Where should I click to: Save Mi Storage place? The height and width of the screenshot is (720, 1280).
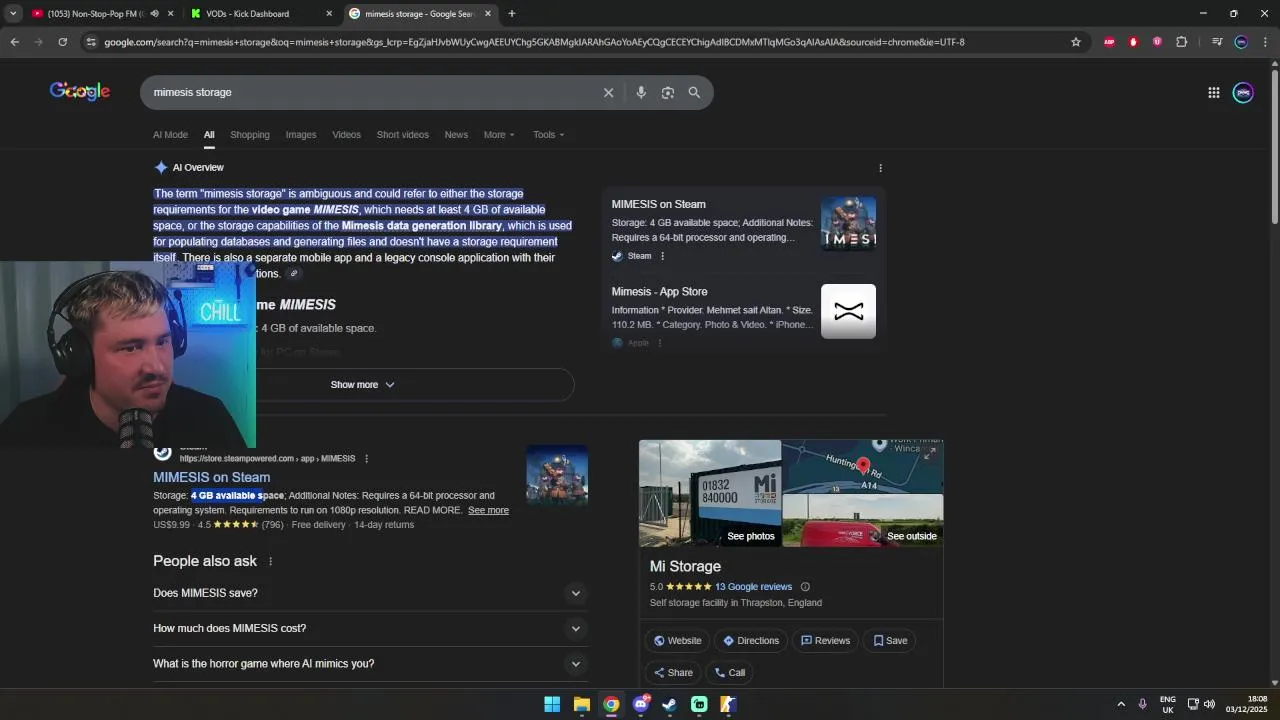point(890,641)
